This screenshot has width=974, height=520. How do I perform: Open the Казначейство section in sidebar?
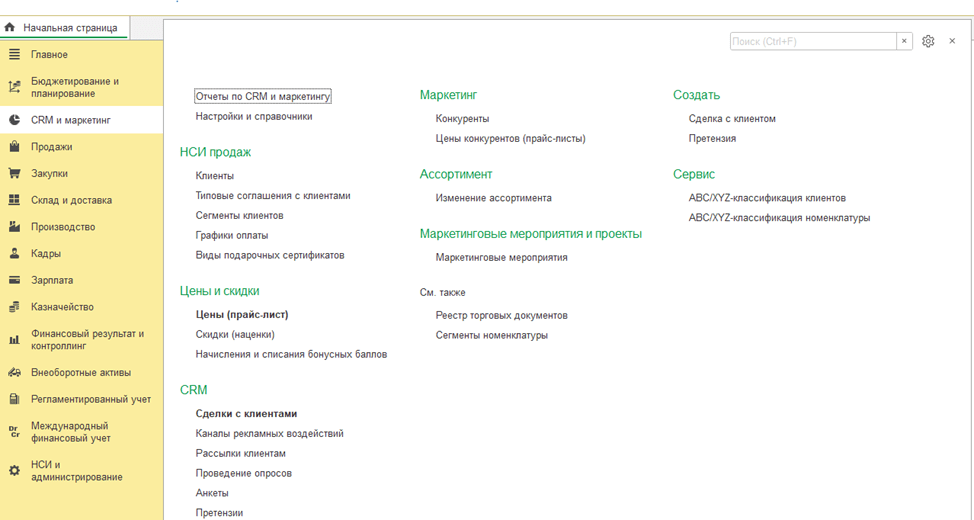[x=62, y=307]
